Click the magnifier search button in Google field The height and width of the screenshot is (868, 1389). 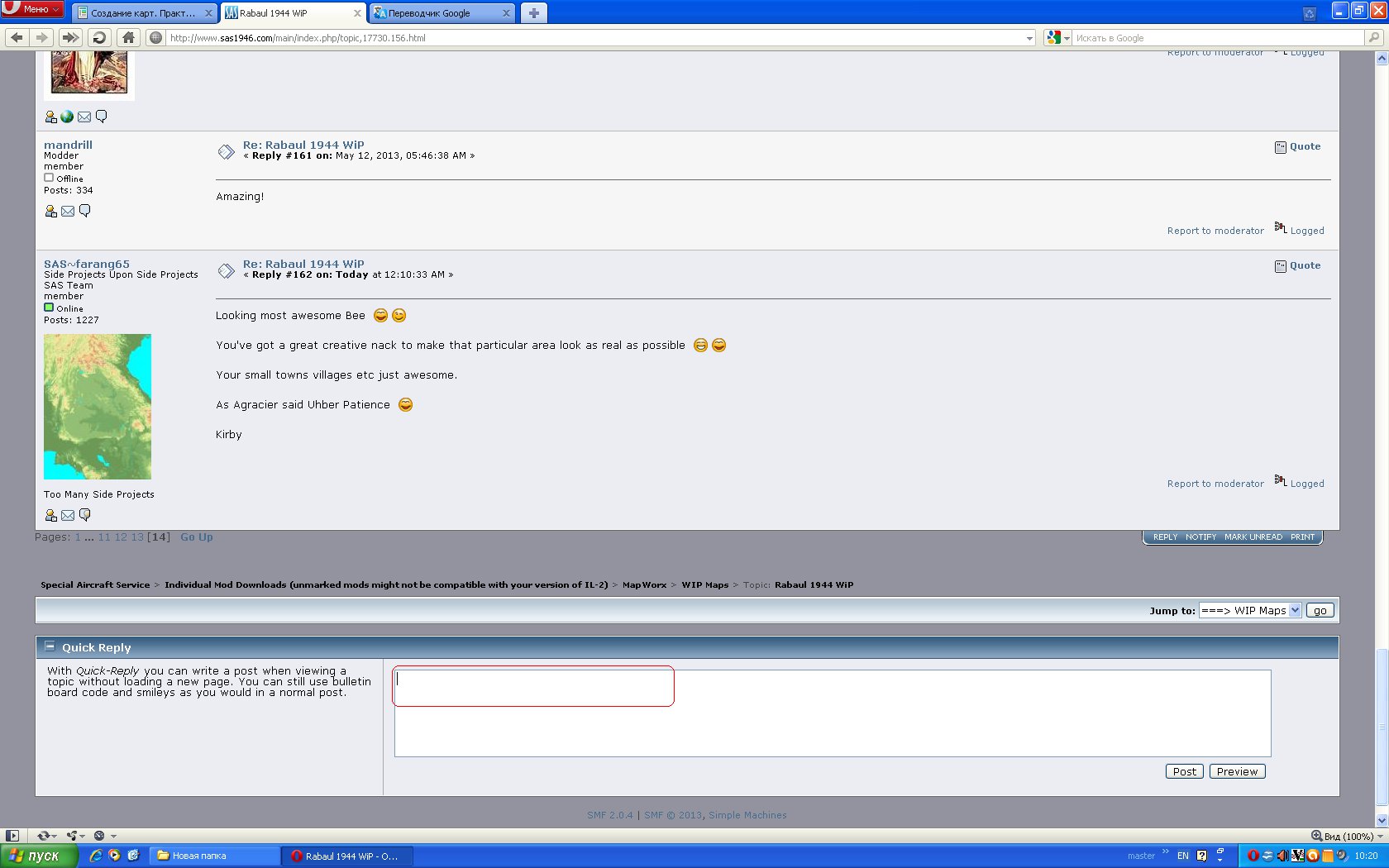tap(1374, 37)
